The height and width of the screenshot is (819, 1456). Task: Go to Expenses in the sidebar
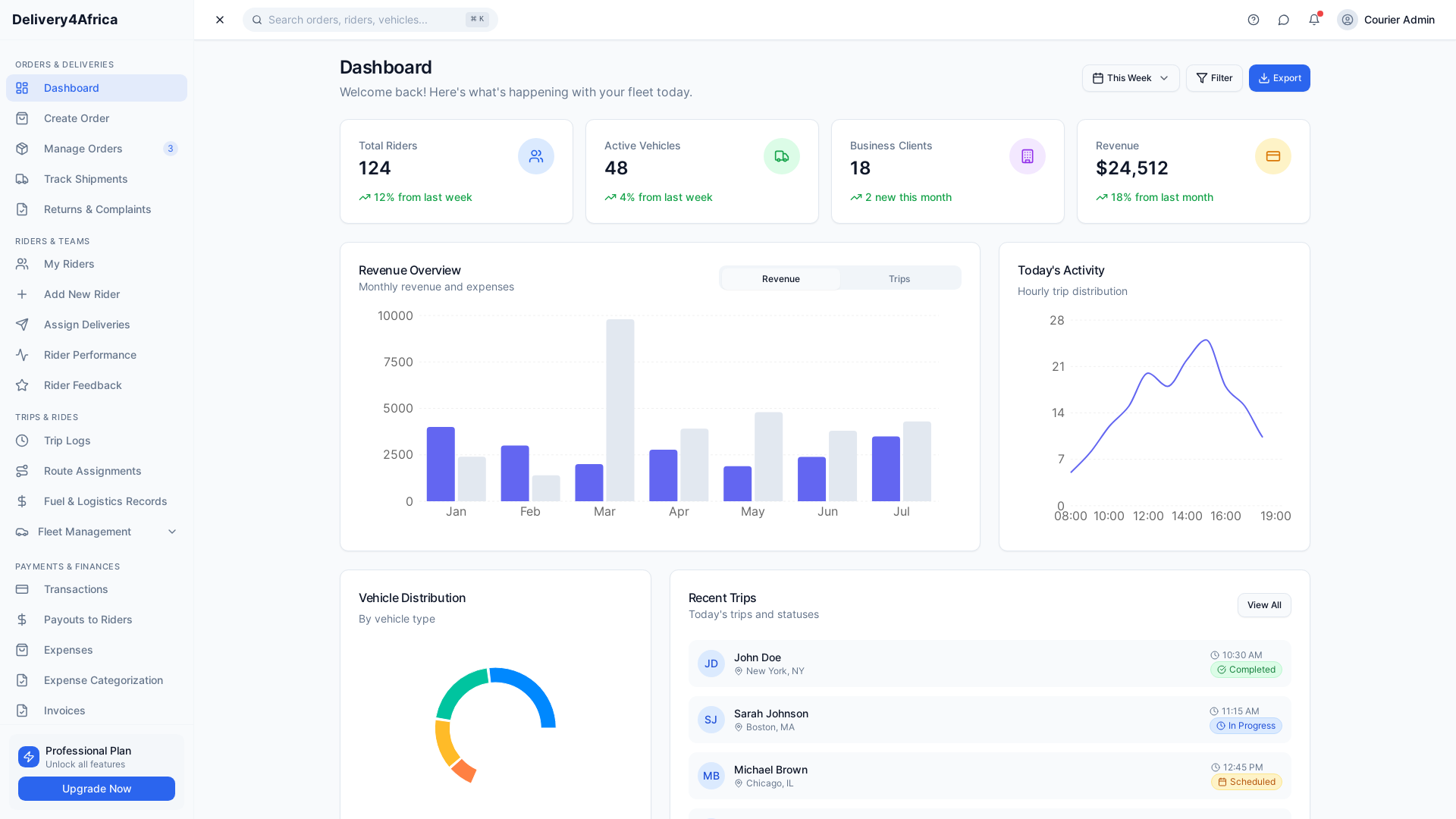[96, 650]
